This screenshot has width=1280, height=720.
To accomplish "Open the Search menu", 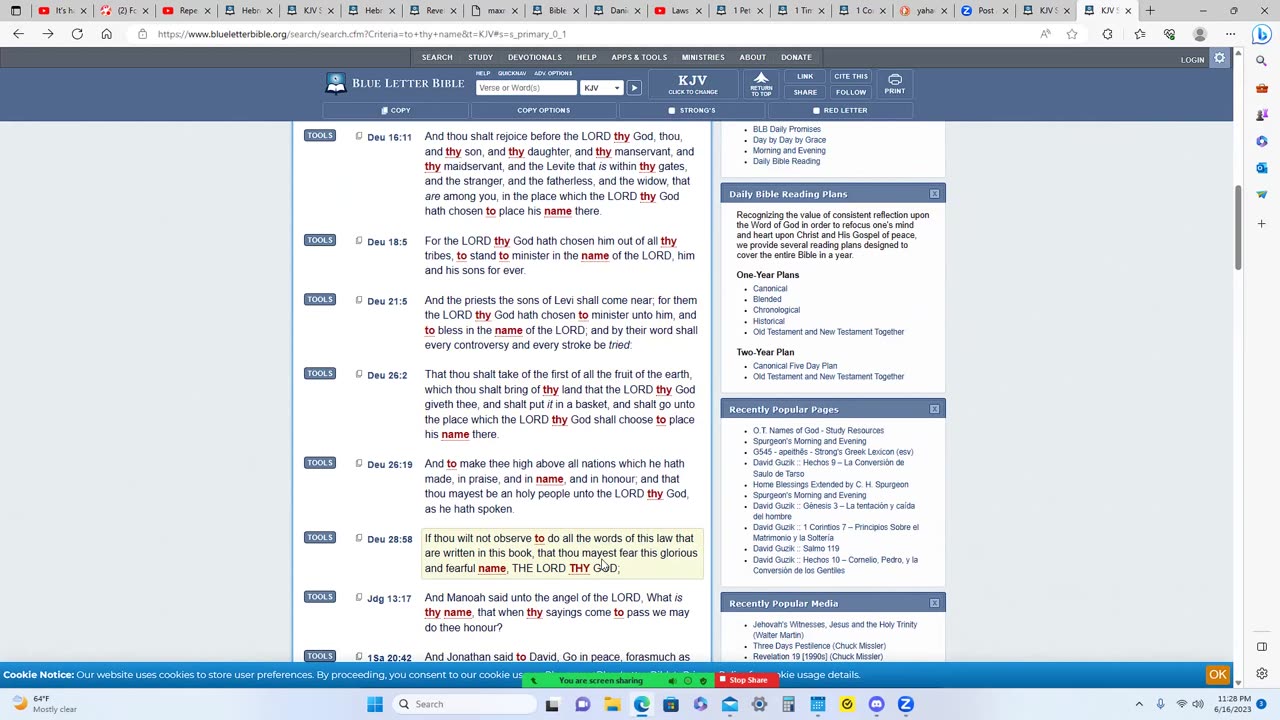I will (437, 57).
